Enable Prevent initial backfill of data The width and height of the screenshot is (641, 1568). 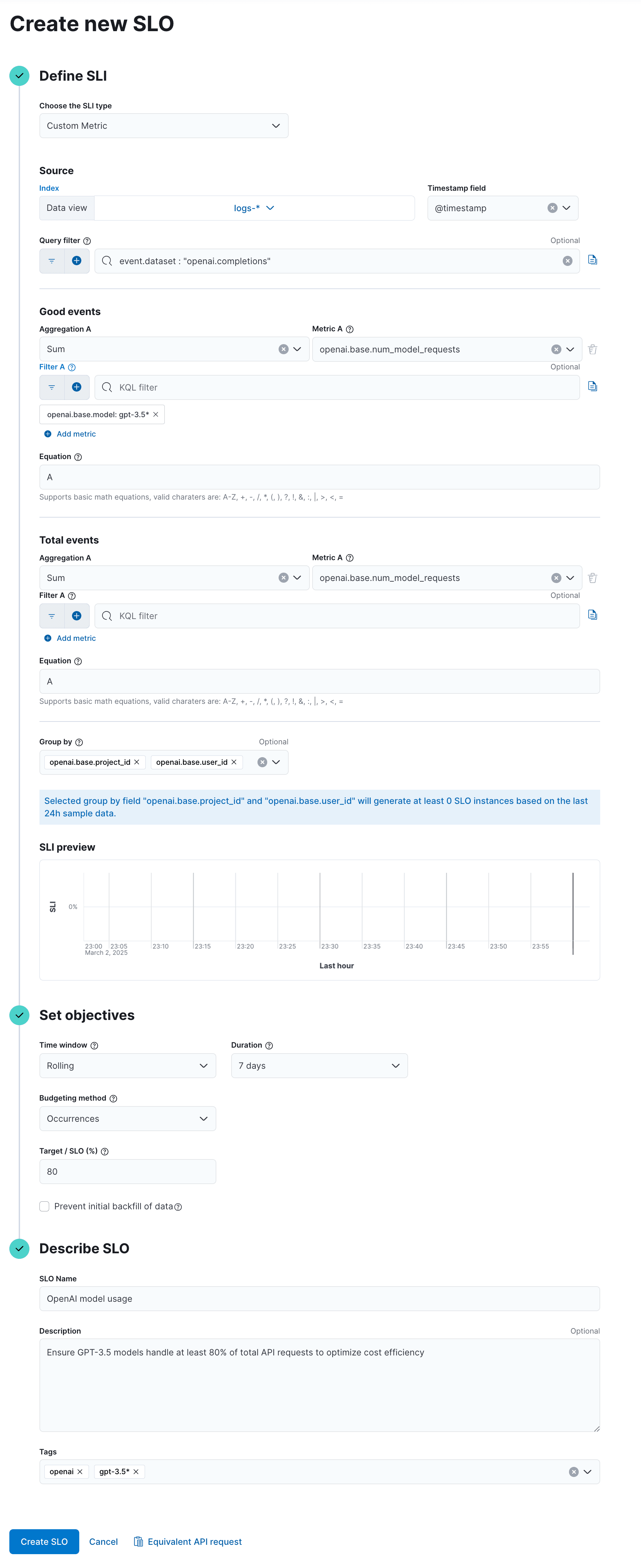click(44, 1206)
